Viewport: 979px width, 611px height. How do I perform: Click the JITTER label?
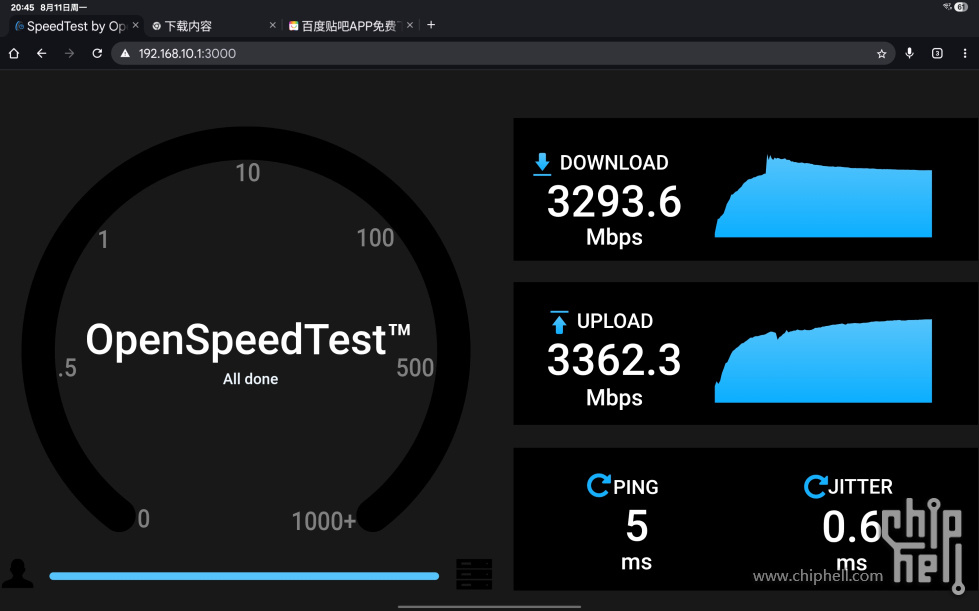point(860,487)
